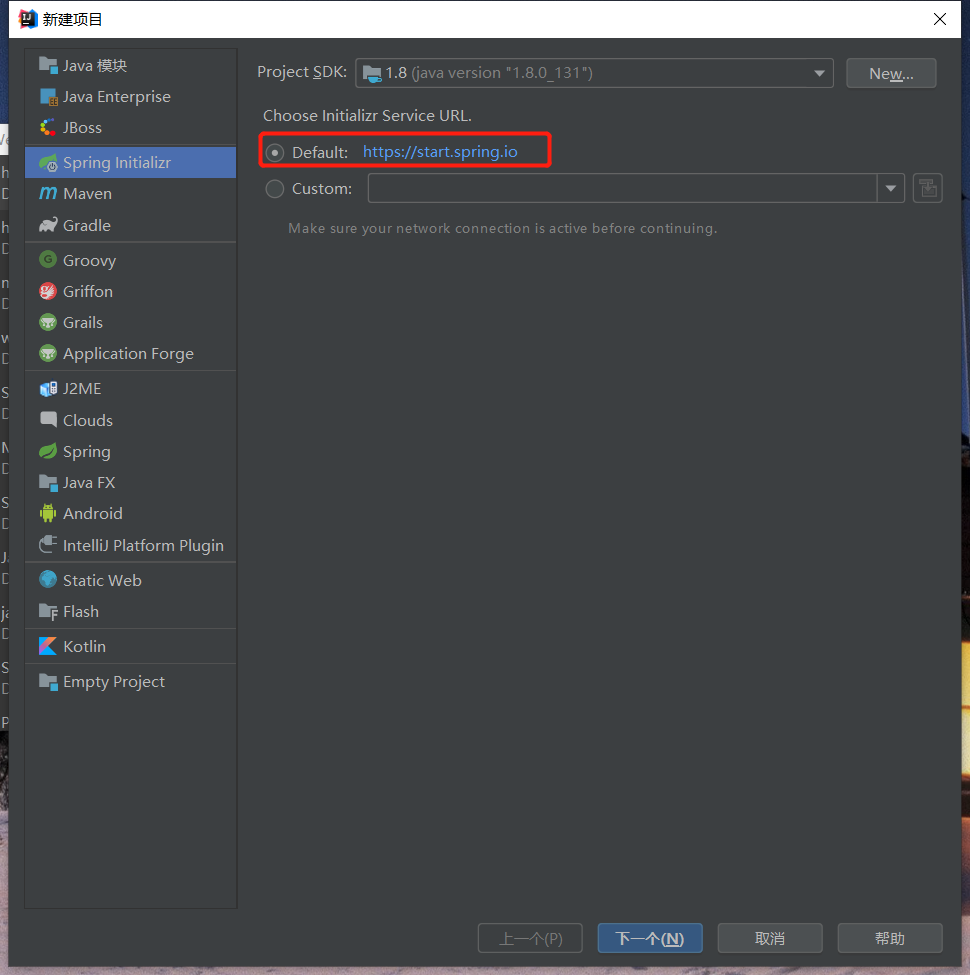Image resolution: width=970 pixels, height=975 pixels.
Task: Choose Empty Project from the list
Action: (113, 682)
